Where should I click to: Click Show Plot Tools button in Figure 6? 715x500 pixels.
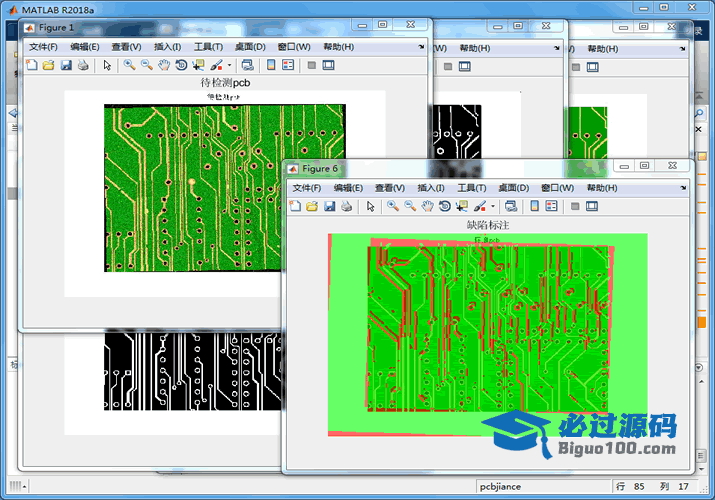tap(592, 206)
